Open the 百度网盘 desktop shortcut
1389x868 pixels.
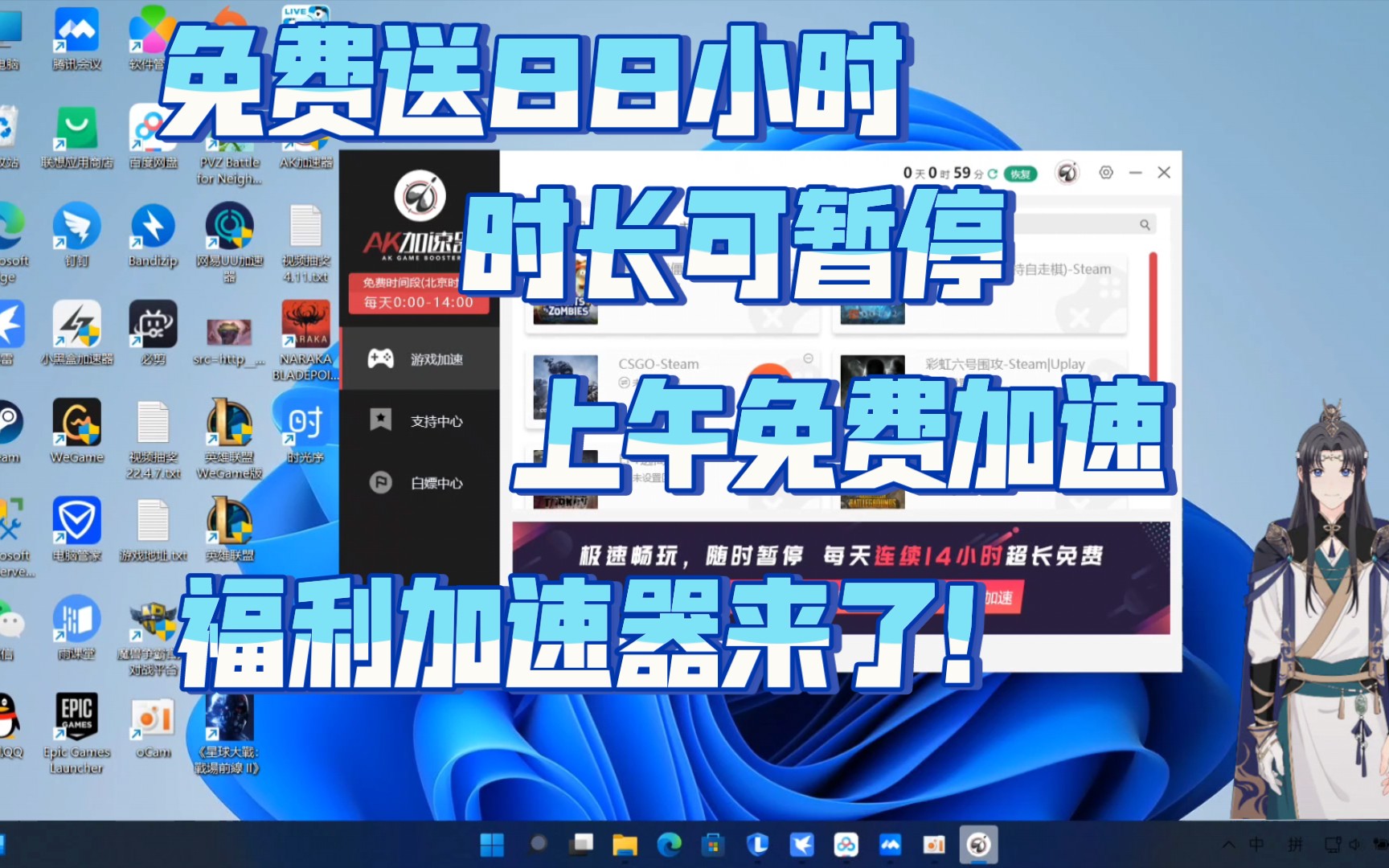click(153, 137)
